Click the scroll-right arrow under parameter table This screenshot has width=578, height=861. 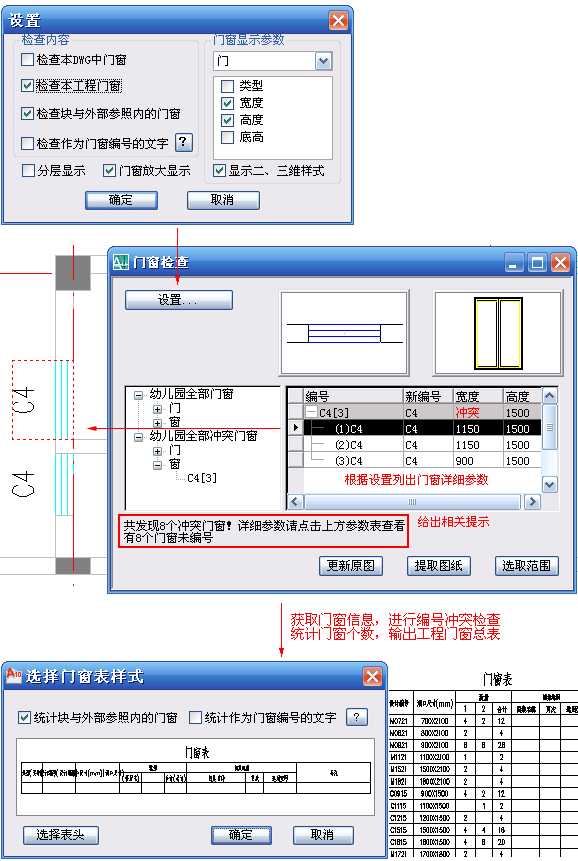(x=531, y=502)
